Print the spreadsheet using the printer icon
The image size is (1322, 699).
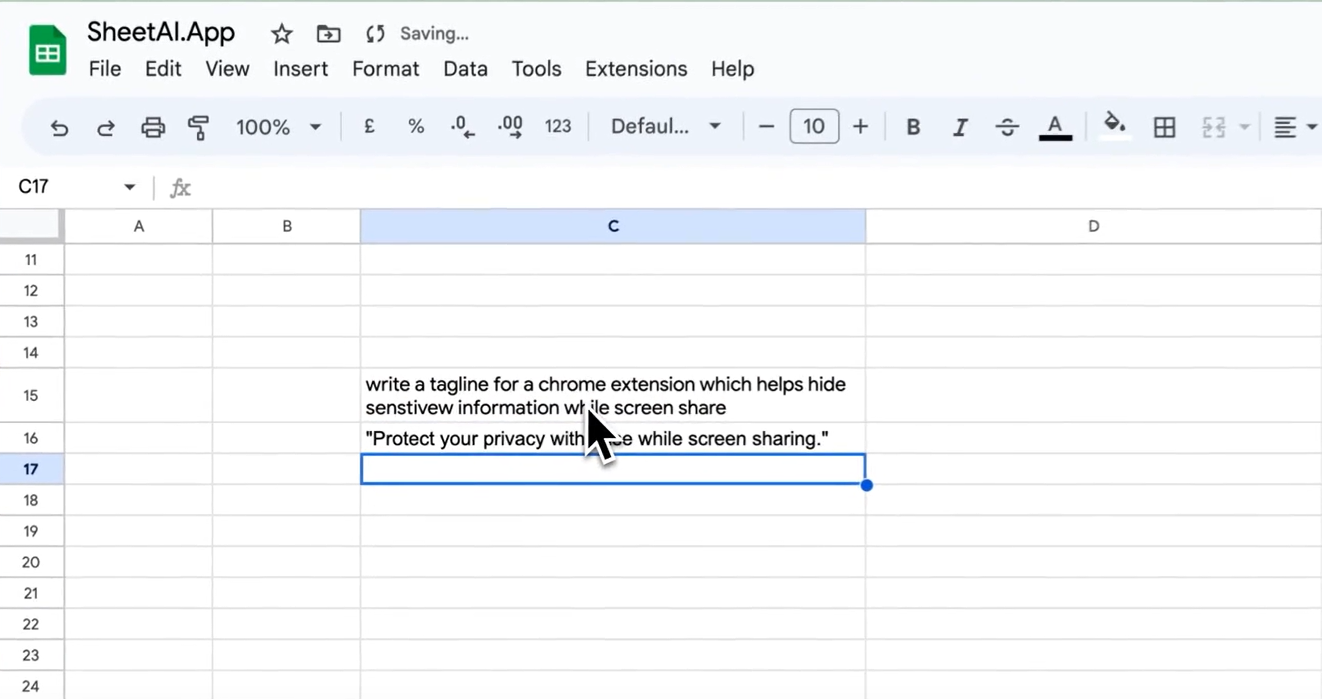pos(152,127)
